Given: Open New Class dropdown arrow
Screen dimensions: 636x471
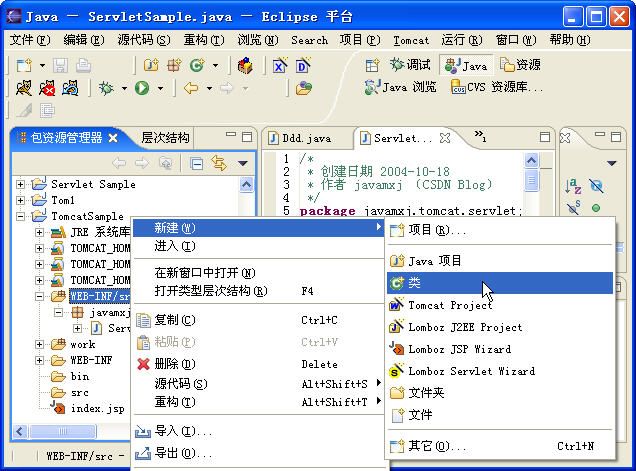Looking at the screenshot, I should pos(215,65).
